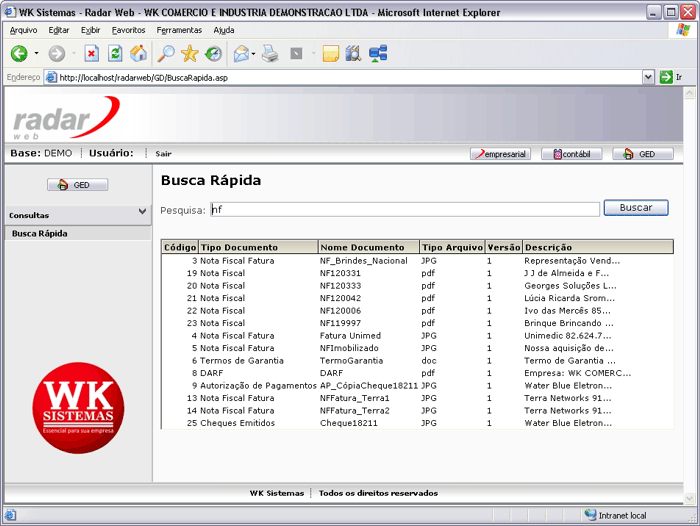Click into the Pesquisa search field
Screen dimensions: 700x526
point(404,209)
